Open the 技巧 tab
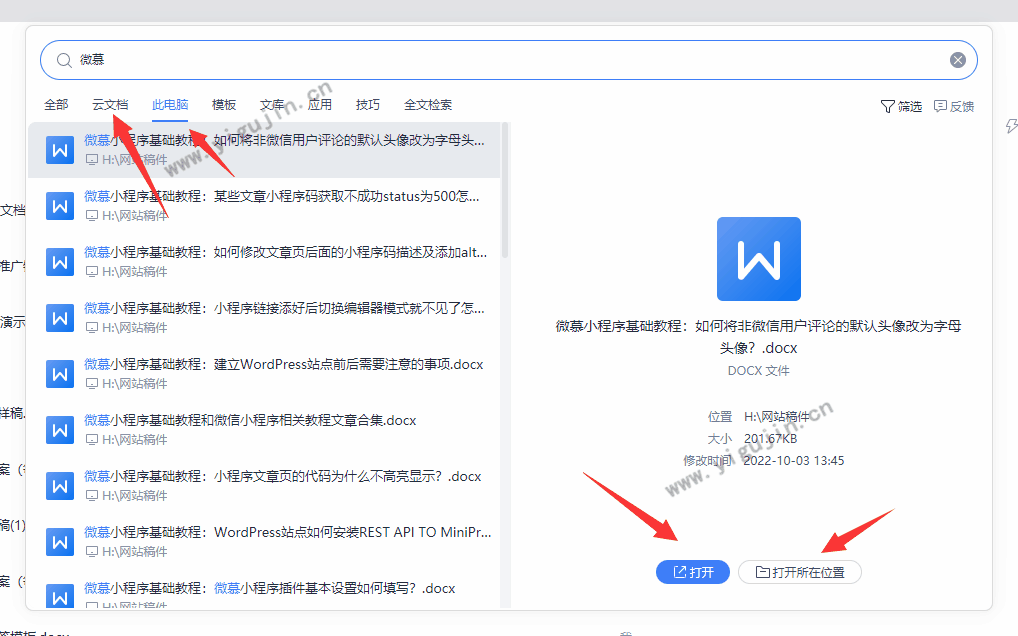The width and height of the screenshot is (1018, 636). click(368, 104)
